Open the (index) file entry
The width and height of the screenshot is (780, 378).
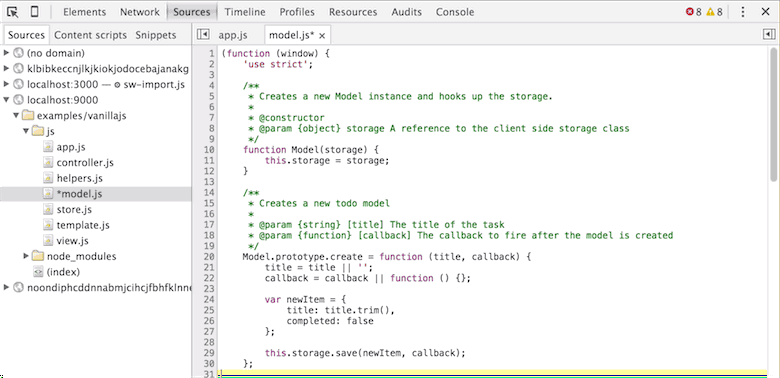[x=63, y=272]
